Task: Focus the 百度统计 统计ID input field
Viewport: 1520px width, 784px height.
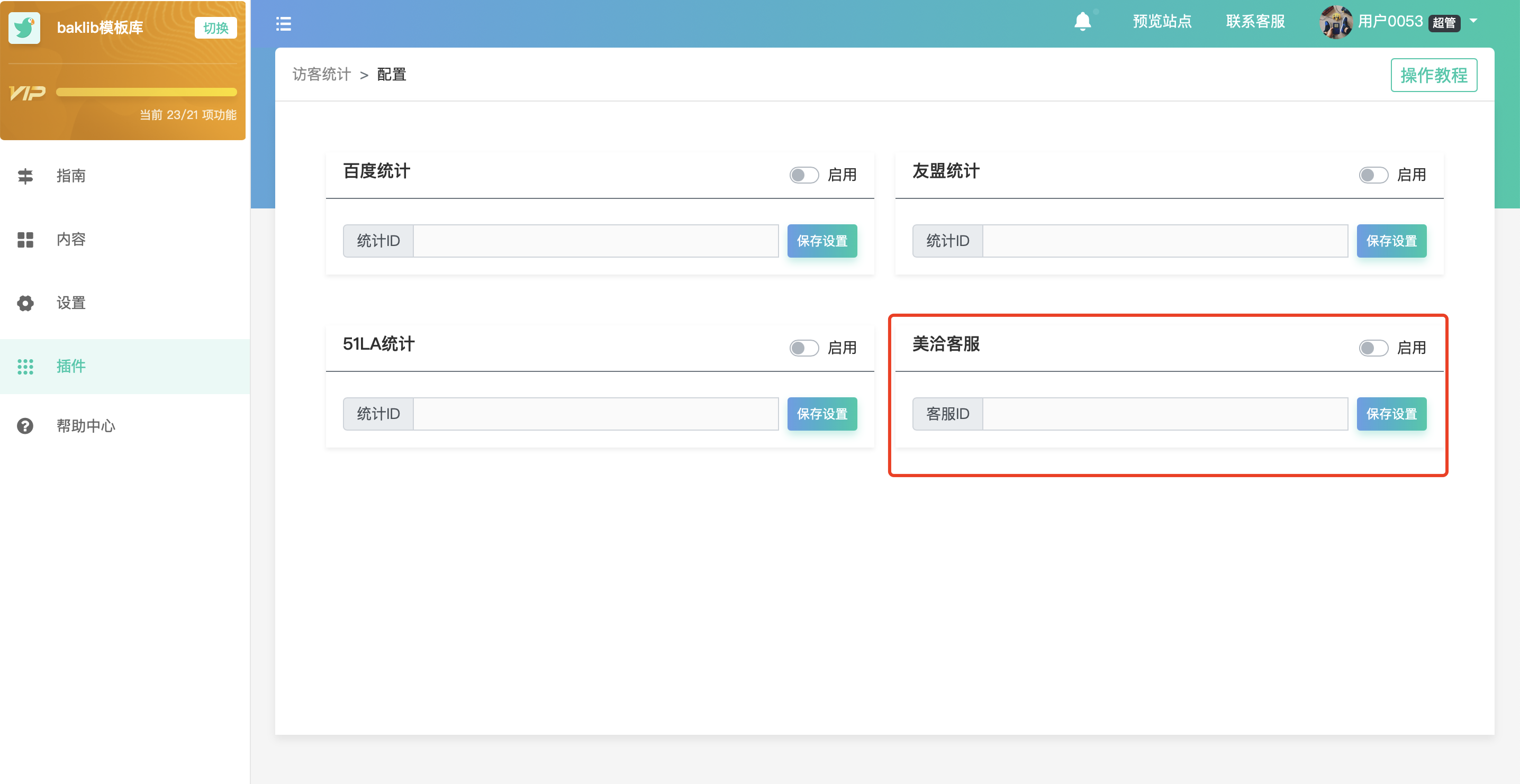Action: click(595, 241)
